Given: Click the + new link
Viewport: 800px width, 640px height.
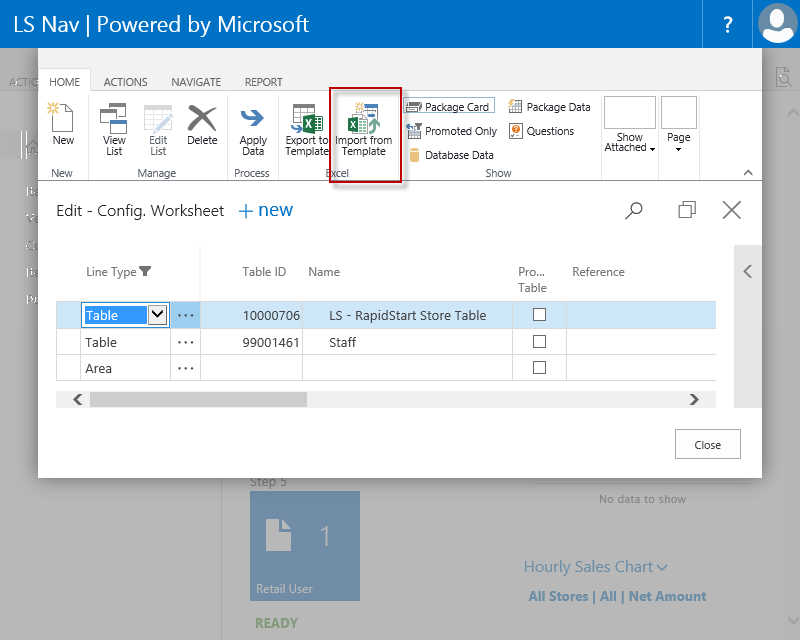Looking at the screenshot, I should pos(266,210).
